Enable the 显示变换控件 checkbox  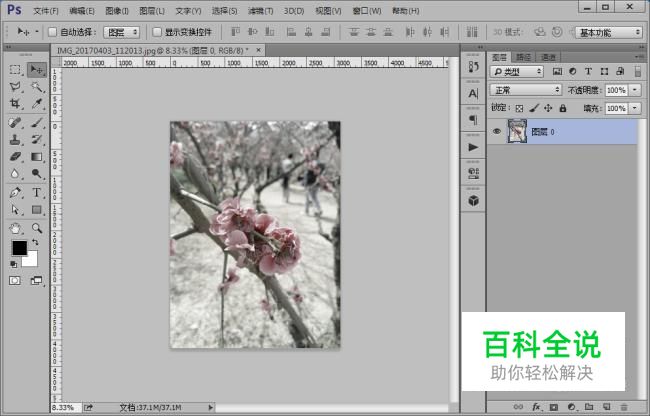157,32
